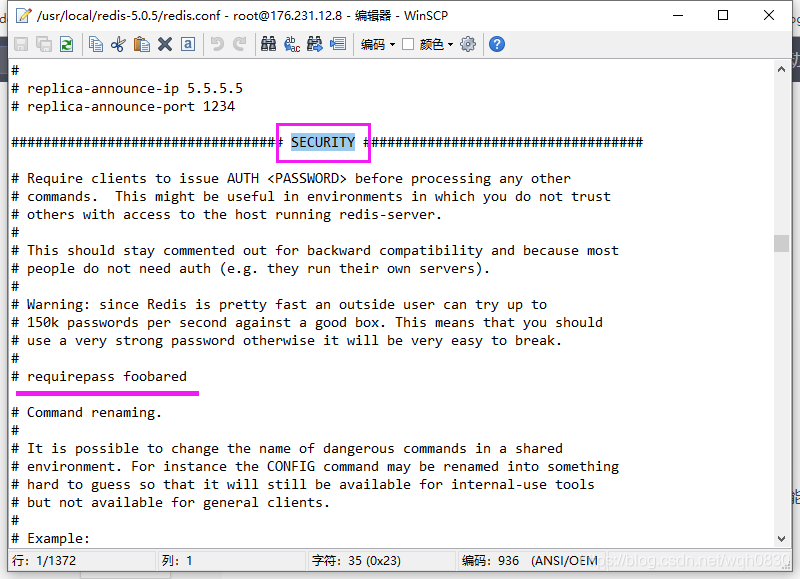800x579 pixels.
Task: Click the line '# replica-announce-port 1234'
Action: click(123, 106)
